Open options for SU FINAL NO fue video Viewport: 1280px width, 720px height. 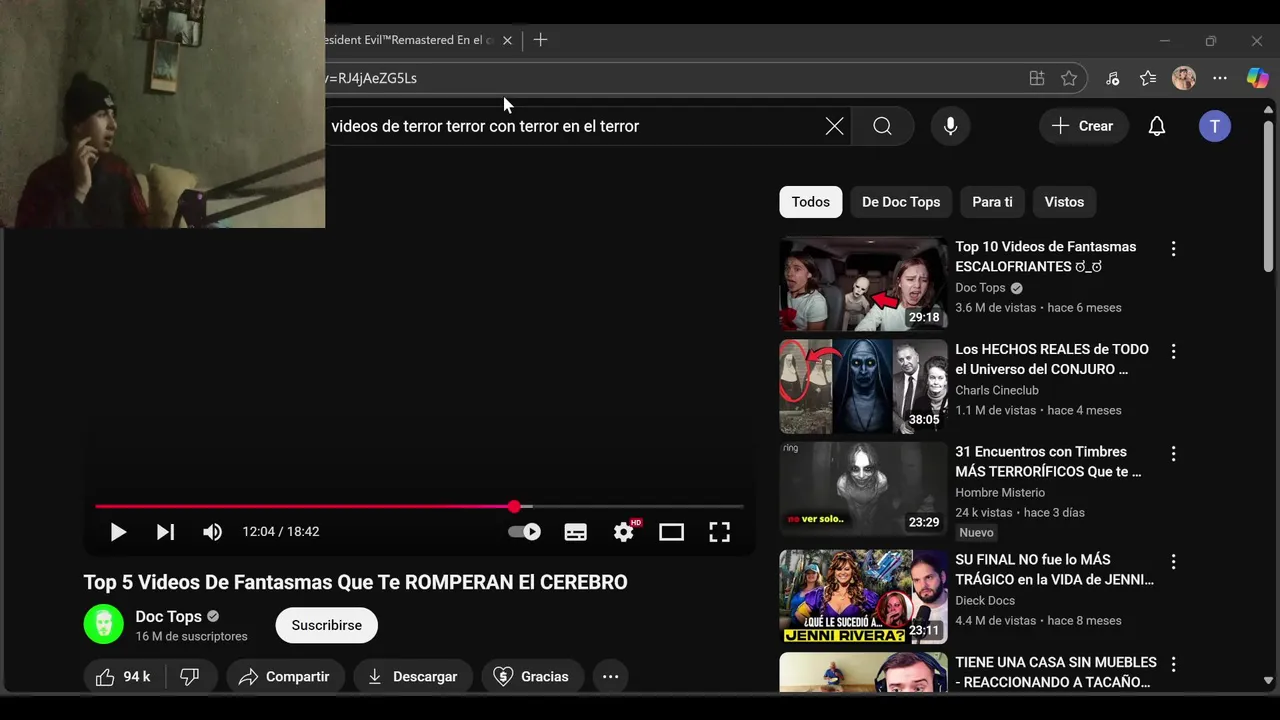pos(1173,562)
